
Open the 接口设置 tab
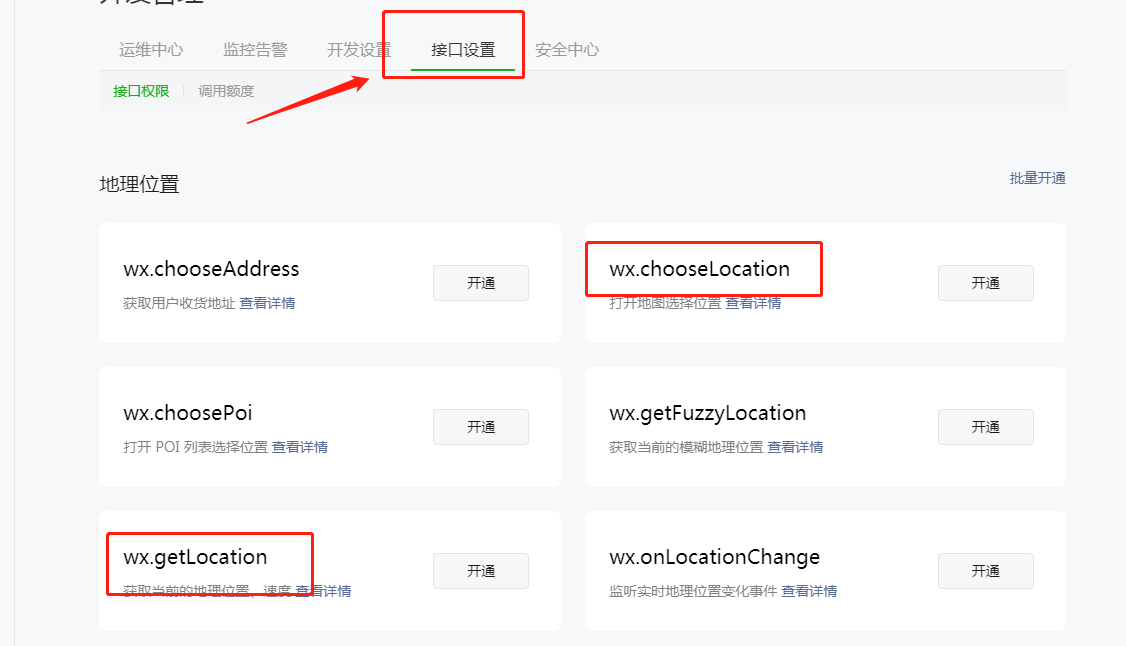coord(463,50)
